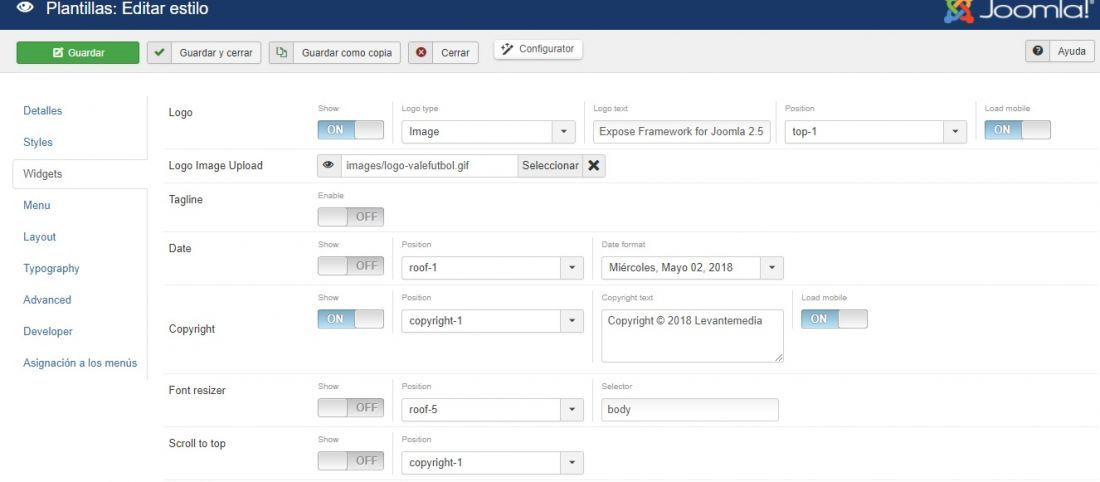Open Logo Position top-1 dropdown

point(876,132)
